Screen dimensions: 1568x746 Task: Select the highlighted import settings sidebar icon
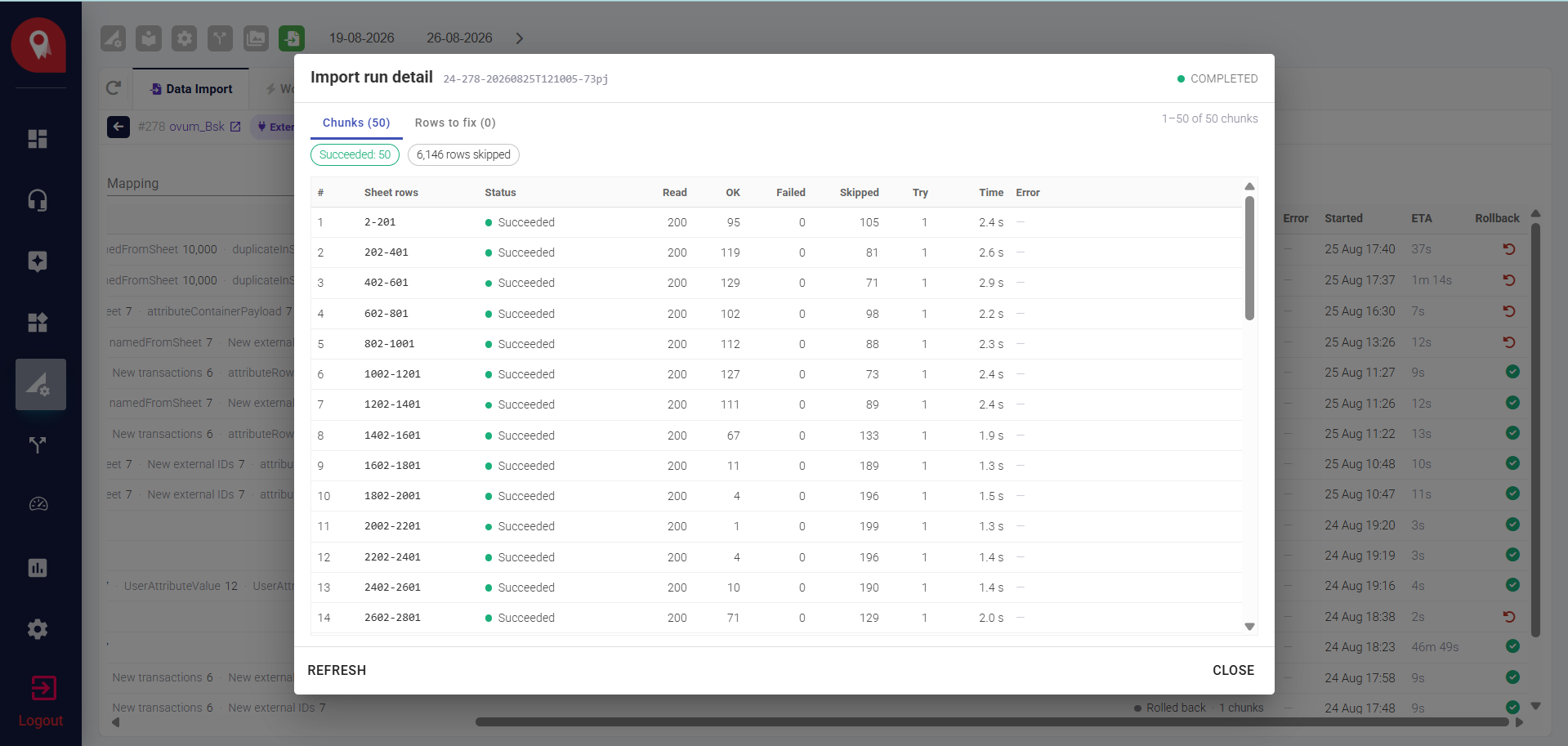pos(40,384)
